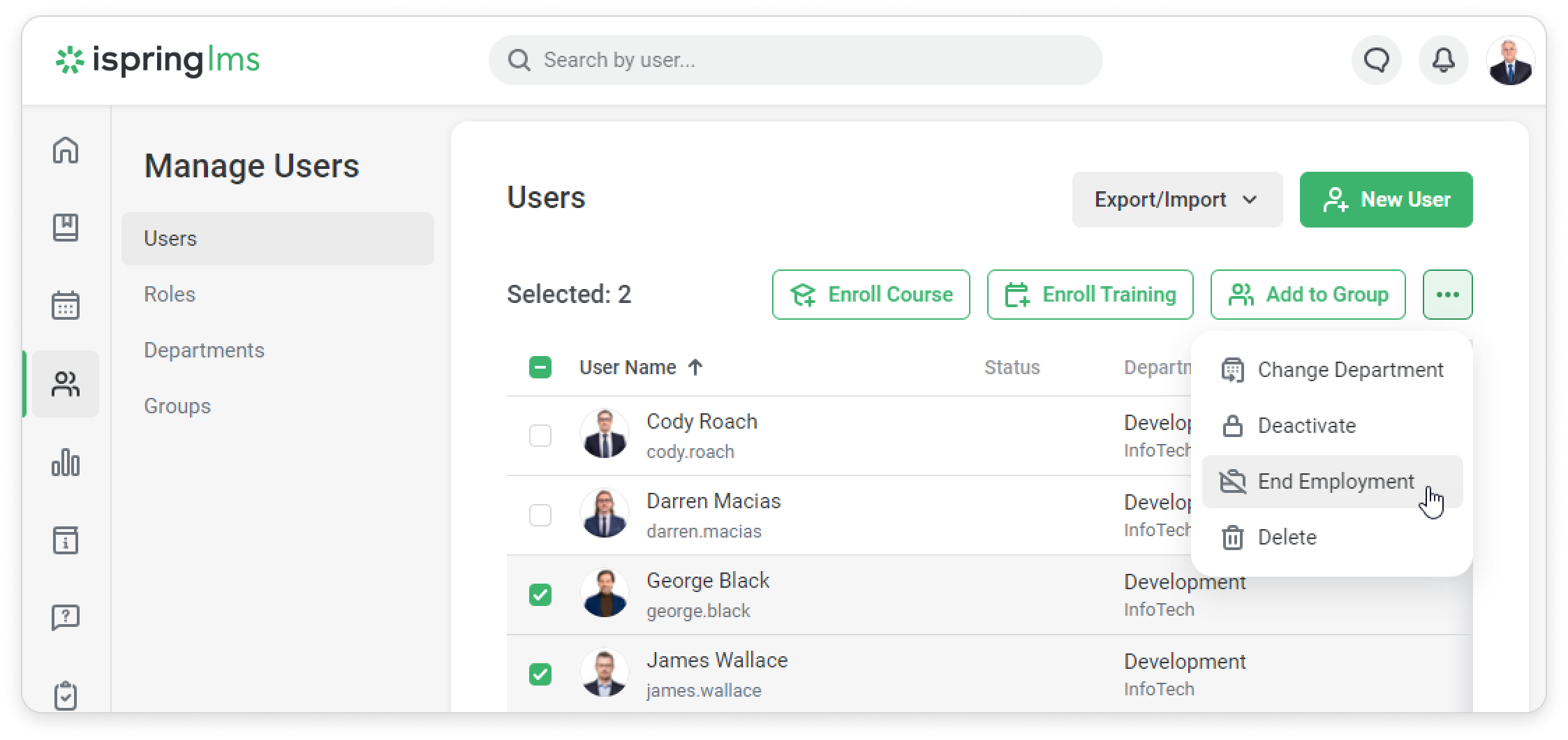
Task: Sort by User Name column arrow
Action: [x=695, y=367]
